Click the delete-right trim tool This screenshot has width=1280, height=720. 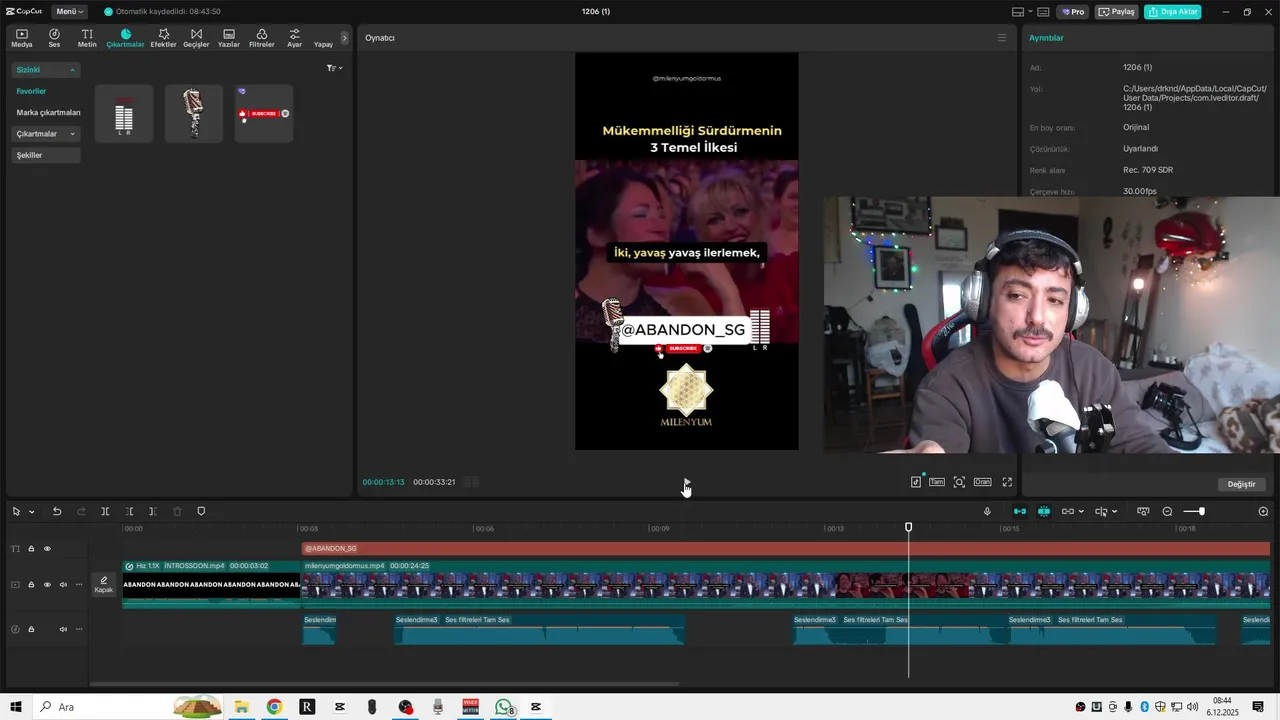click(153, 512)
